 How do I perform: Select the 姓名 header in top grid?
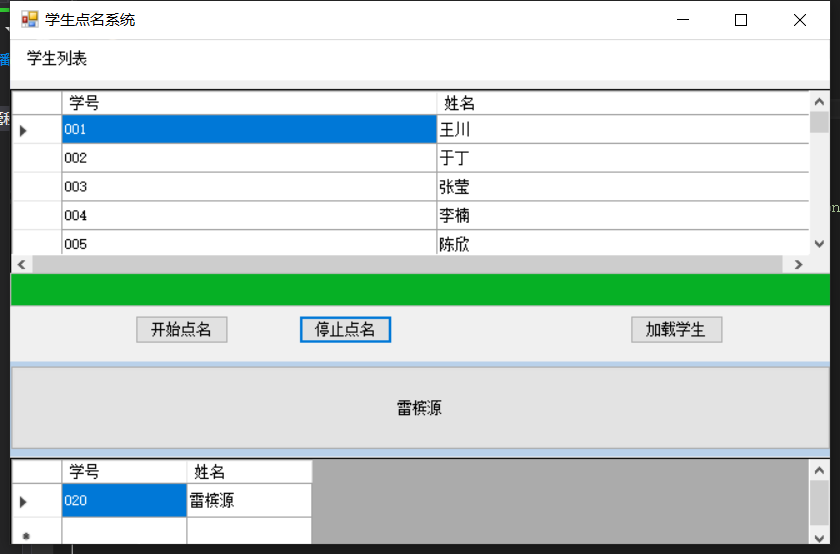click(x=622, y=103)
